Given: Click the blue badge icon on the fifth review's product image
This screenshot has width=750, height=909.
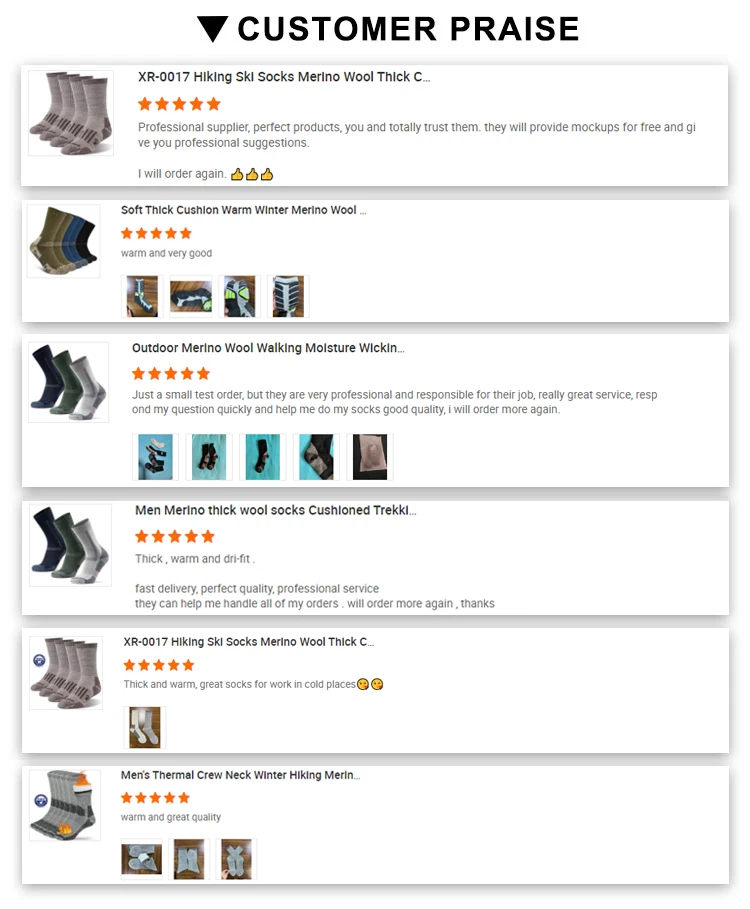Looking at the screenshot, I should (39, 660).
